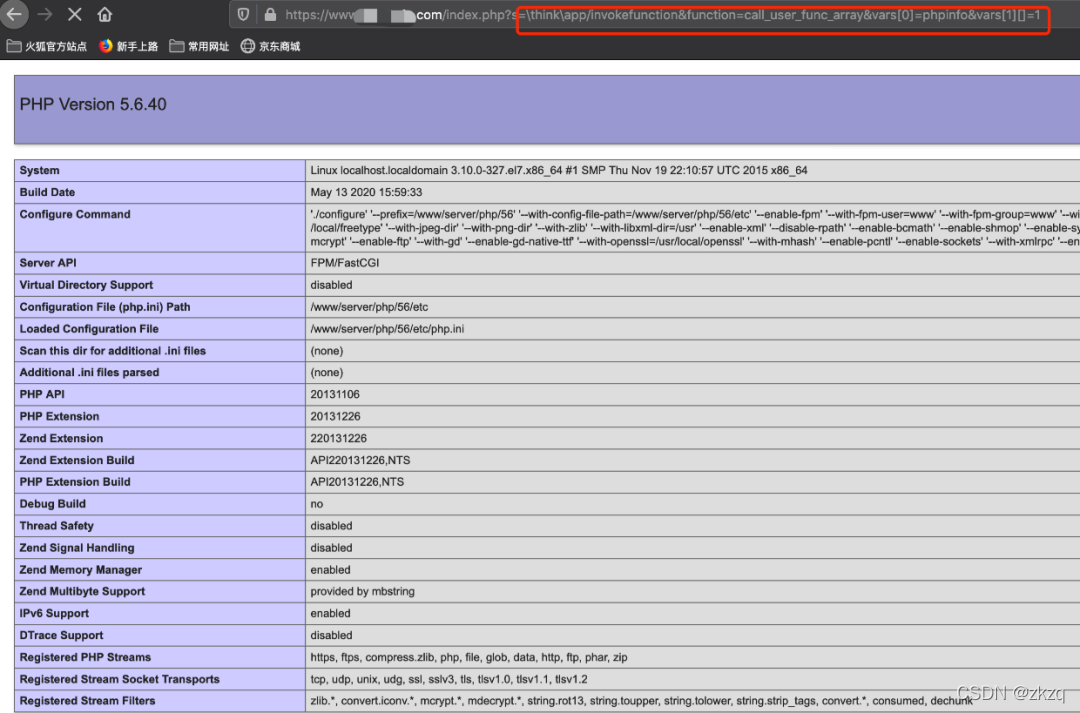Select the Virtual Directory Support label
Screen dimensions: 1080x713
click(86, 285)
